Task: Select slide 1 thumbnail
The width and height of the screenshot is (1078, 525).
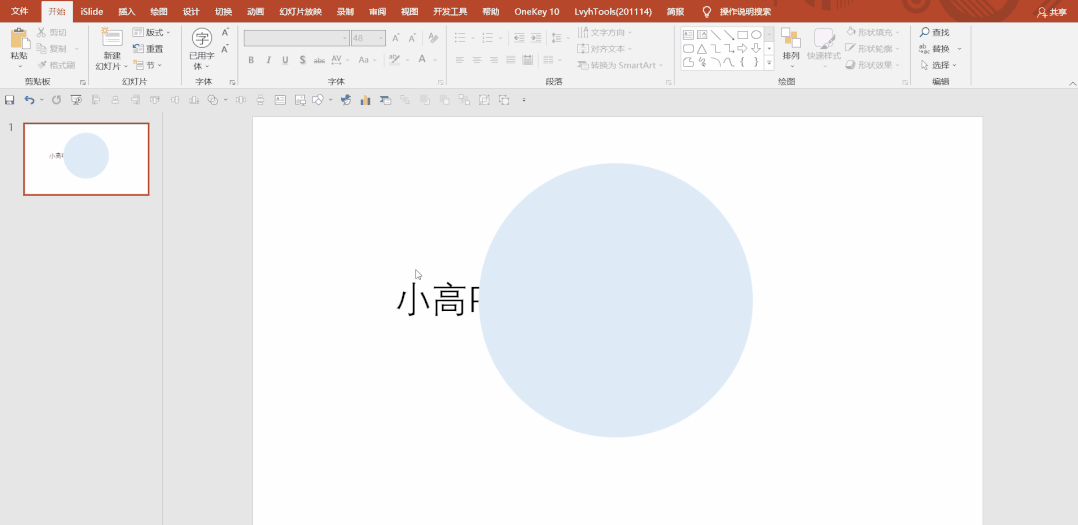Action: (86, 159)
